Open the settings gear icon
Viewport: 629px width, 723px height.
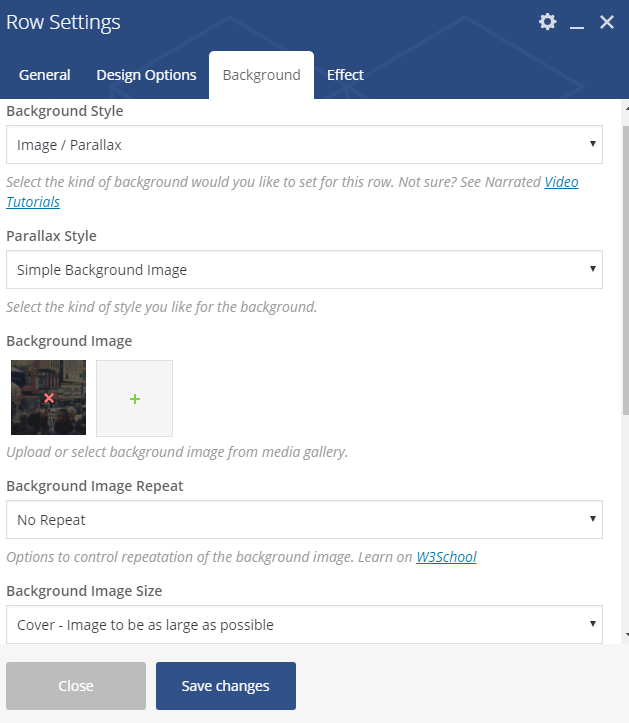click(547, 22)
